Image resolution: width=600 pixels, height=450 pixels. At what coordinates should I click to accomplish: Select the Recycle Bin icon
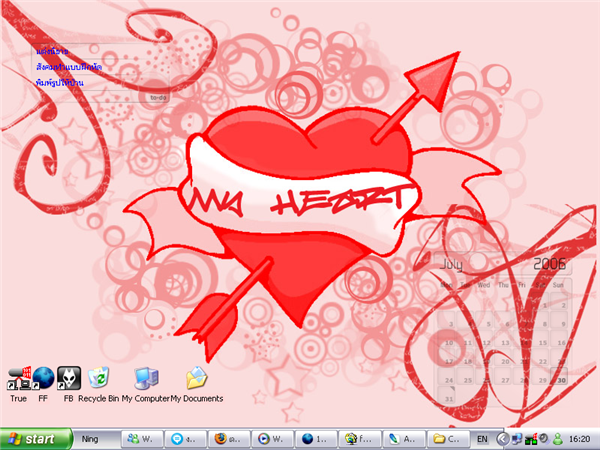99,378
